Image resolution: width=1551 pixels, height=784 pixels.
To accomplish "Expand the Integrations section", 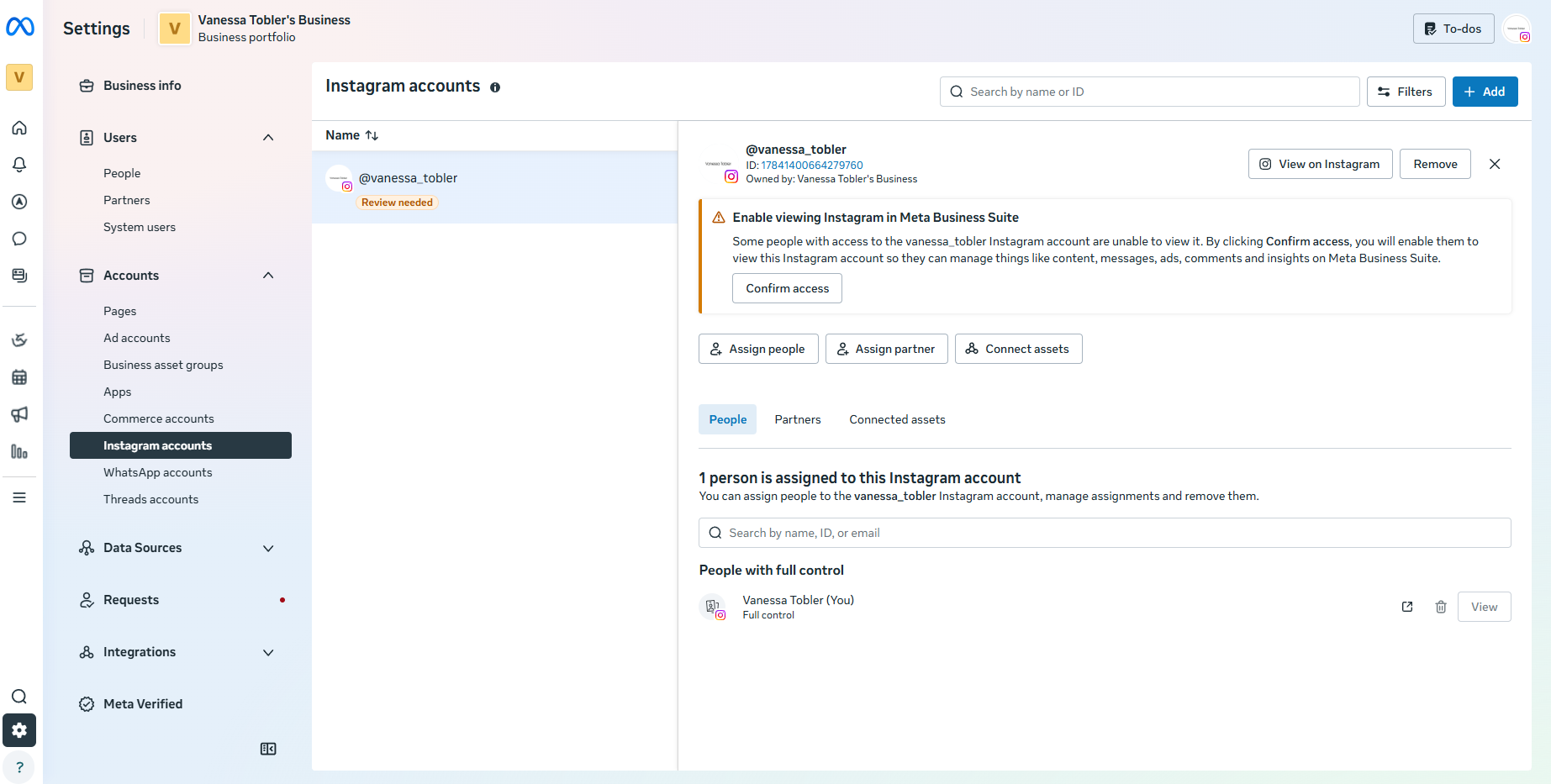I will (x=268, y=652).
